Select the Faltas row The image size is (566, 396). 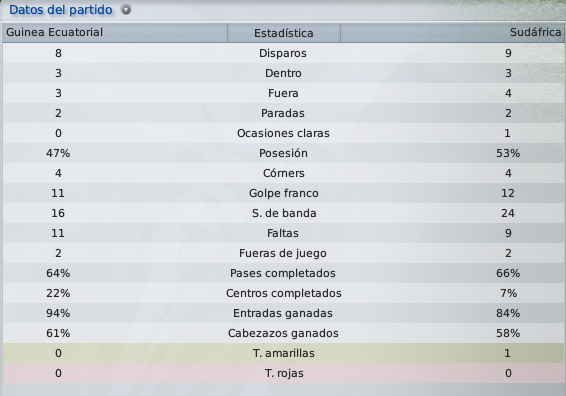(x=283, y=233)
